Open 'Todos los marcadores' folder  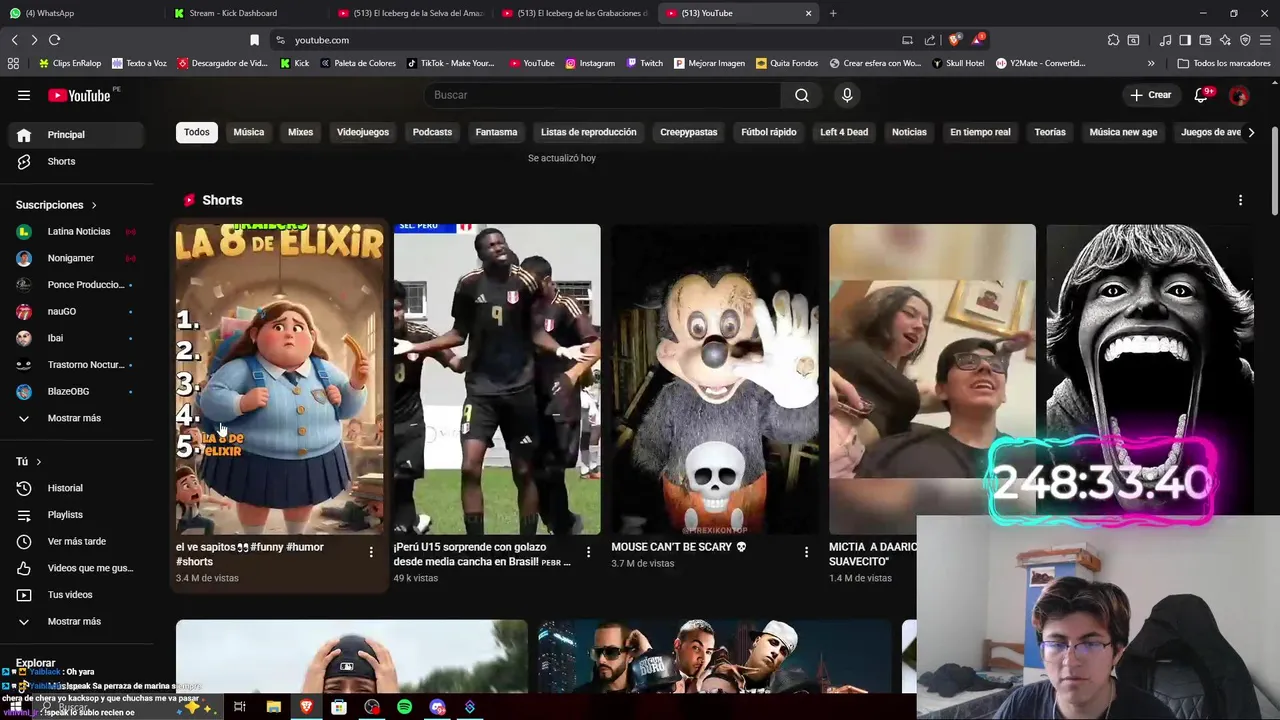(1224, 63)
